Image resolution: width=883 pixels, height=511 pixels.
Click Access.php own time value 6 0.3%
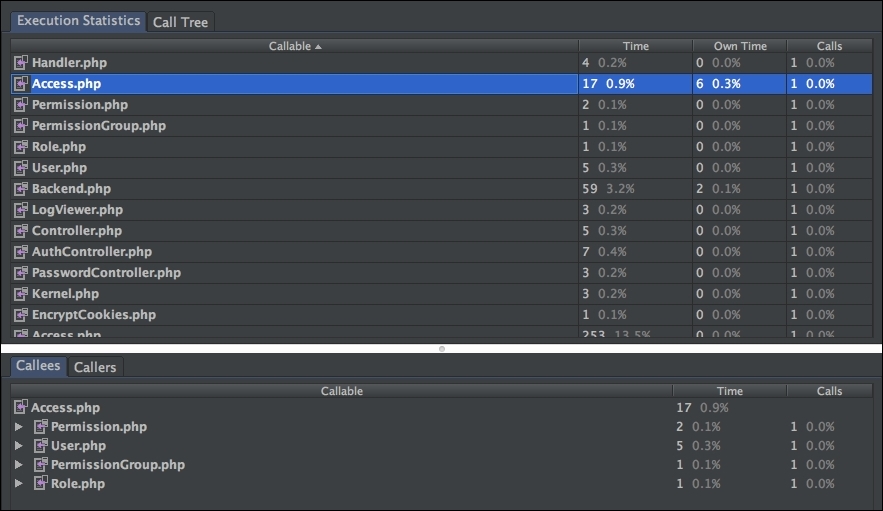[719, 84]
